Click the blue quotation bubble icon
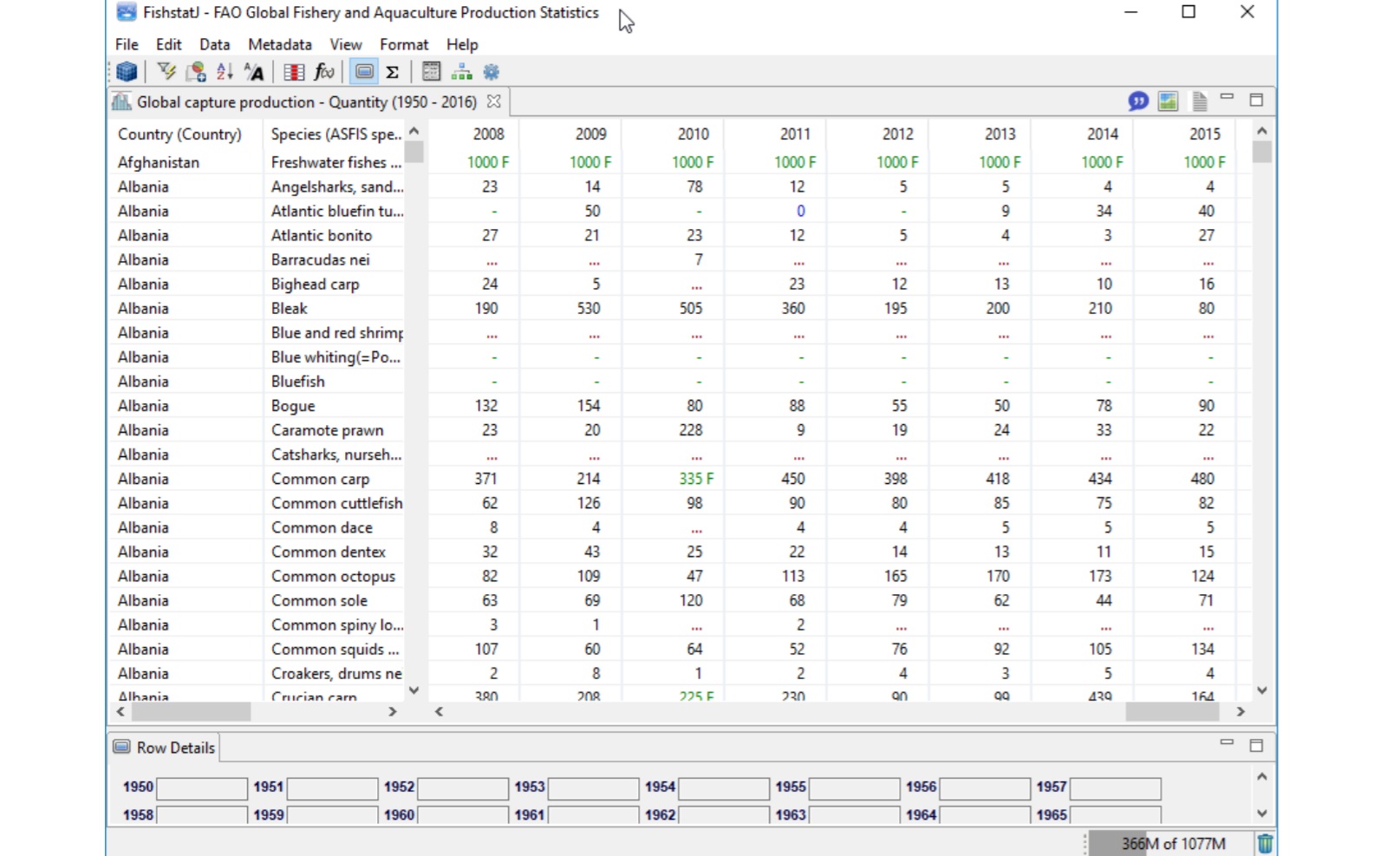 1138,101
